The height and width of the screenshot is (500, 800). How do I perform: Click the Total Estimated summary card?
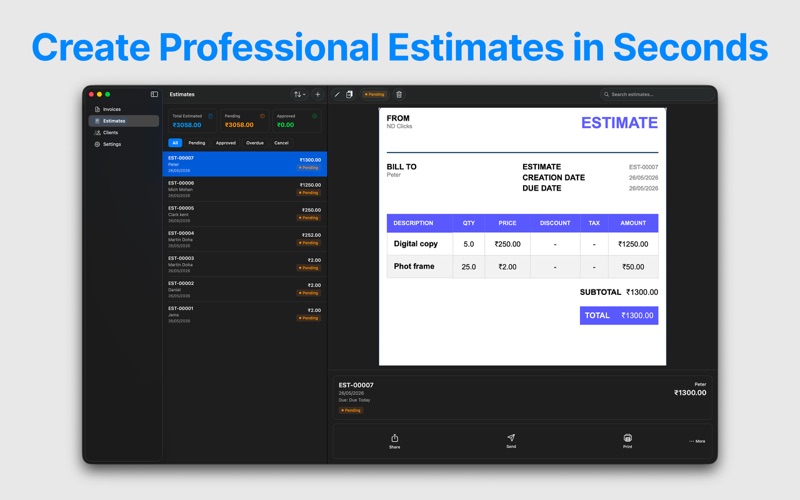pyautogui.click(x=192, y=121)
